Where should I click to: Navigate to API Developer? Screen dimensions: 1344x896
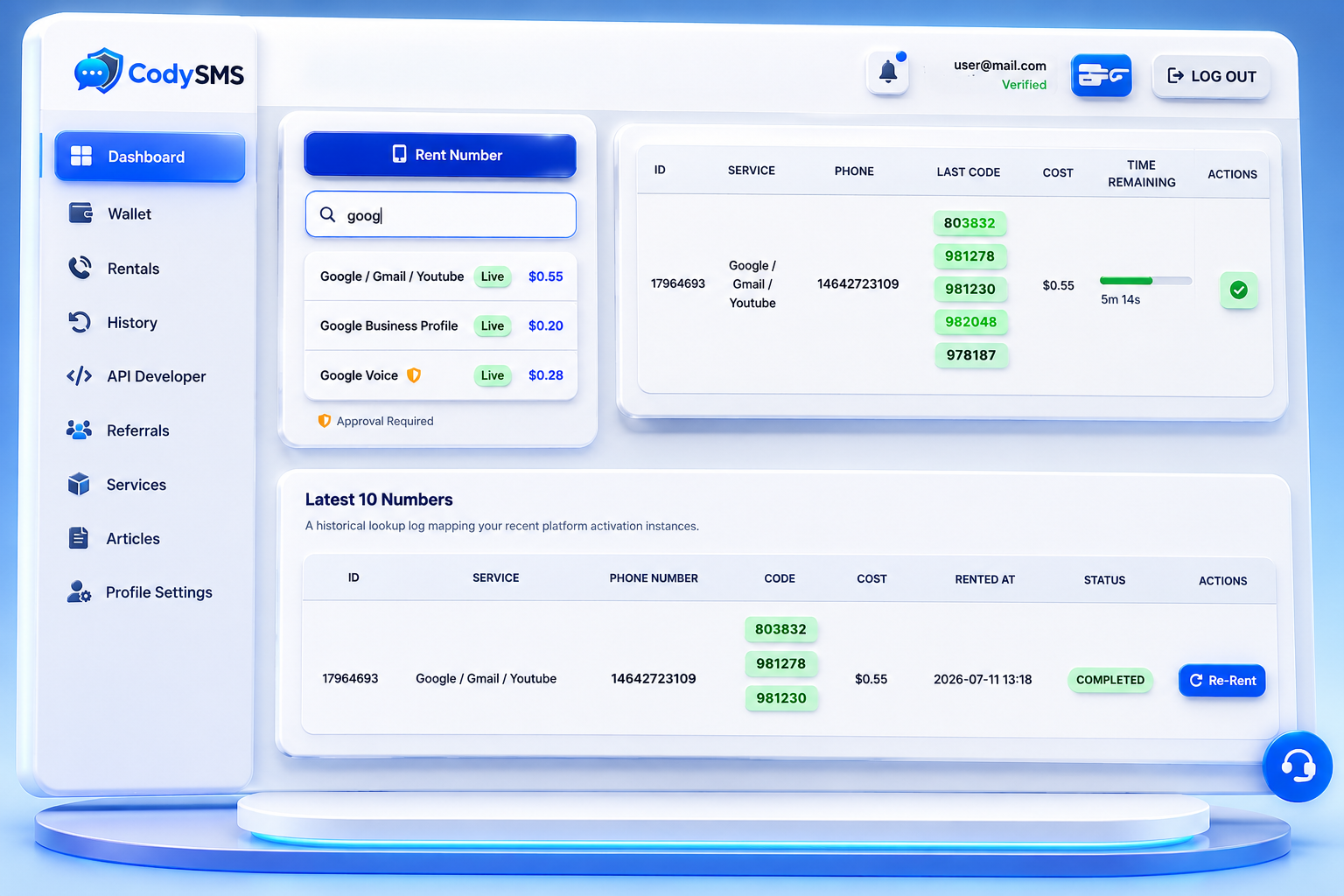point(156,376)
